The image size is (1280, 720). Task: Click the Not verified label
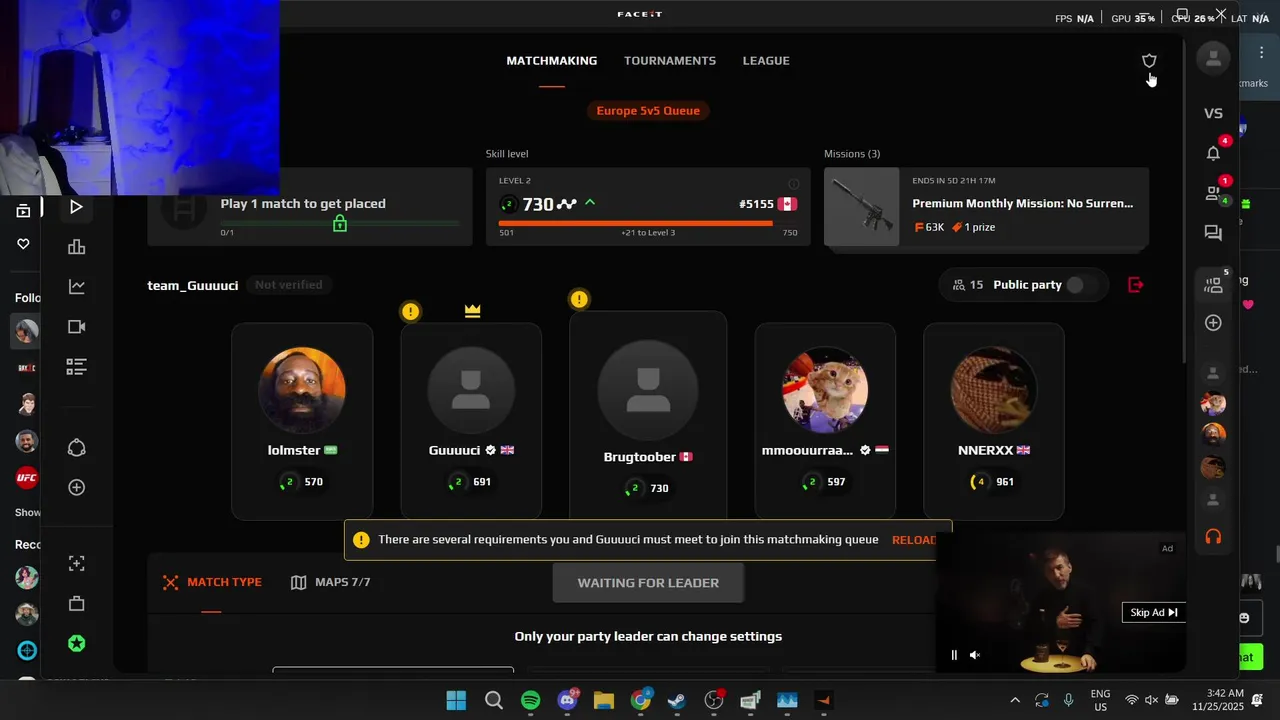click(x=288, y=285)
